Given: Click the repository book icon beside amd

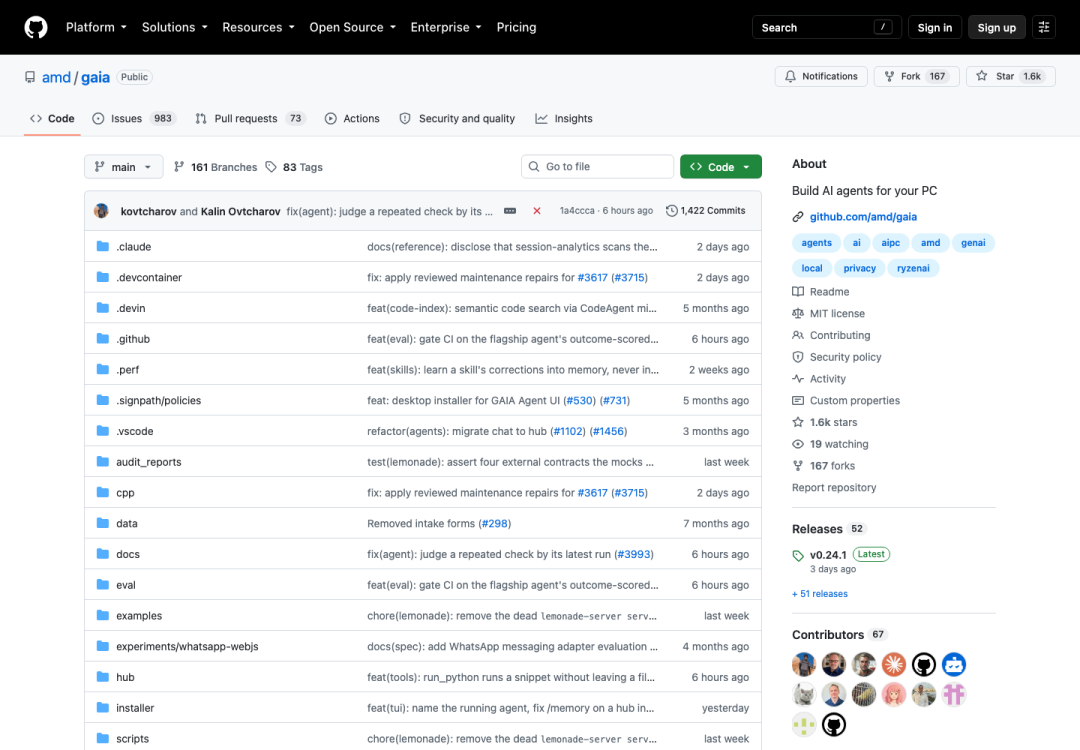Looking at the screenshot, I should tap(30, 77).
